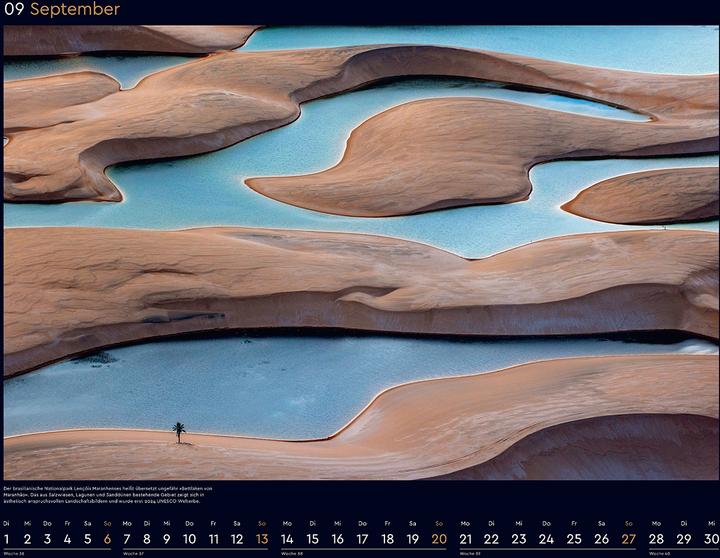Click the Woche 36 week label
The height and width of the screenshot is (558, 720).
coord(13,553)
